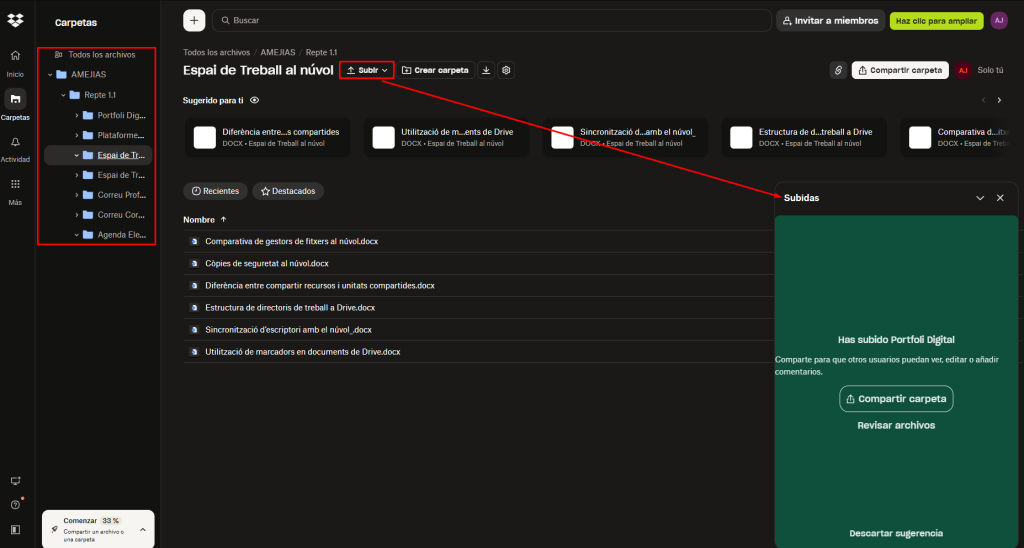The height and width of the screenshot is (548, 1024).
Task: Open folder settings gear icon
Action: pos(506,70)
